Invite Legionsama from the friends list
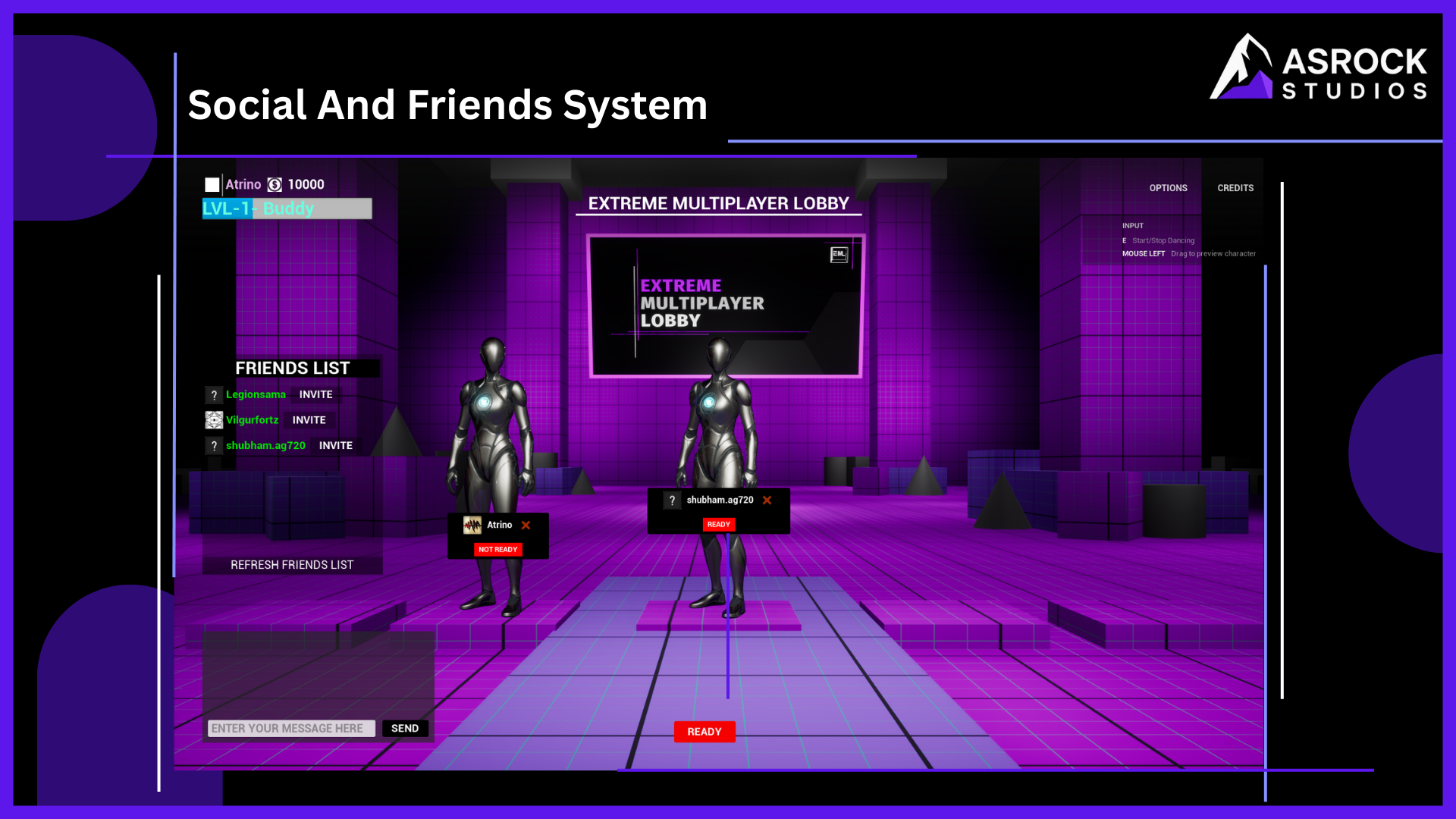The height and width of the screenshot is (819, 1456). (315, 394)
